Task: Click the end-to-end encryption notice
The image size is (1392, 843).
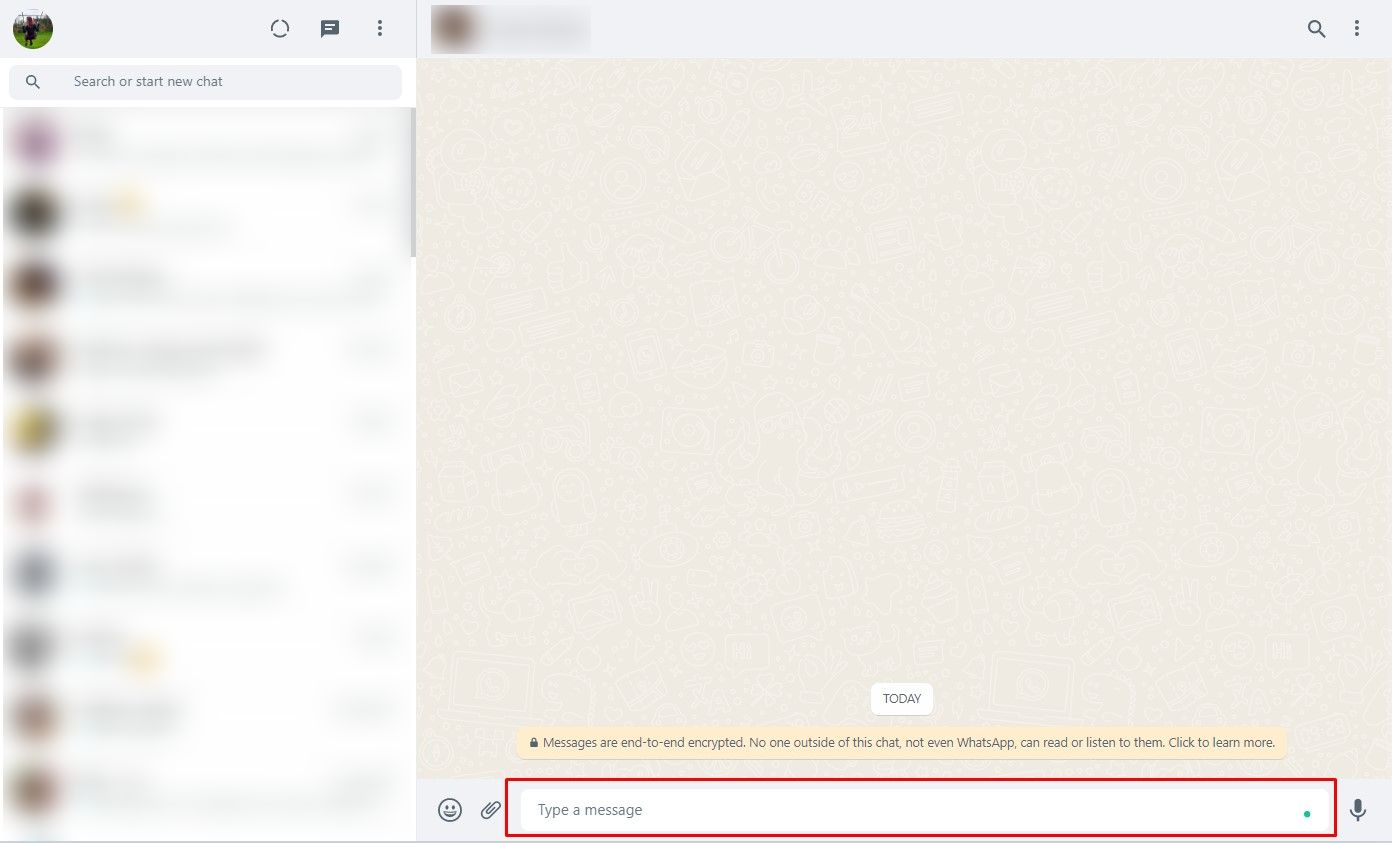Action: pos(902,743)
